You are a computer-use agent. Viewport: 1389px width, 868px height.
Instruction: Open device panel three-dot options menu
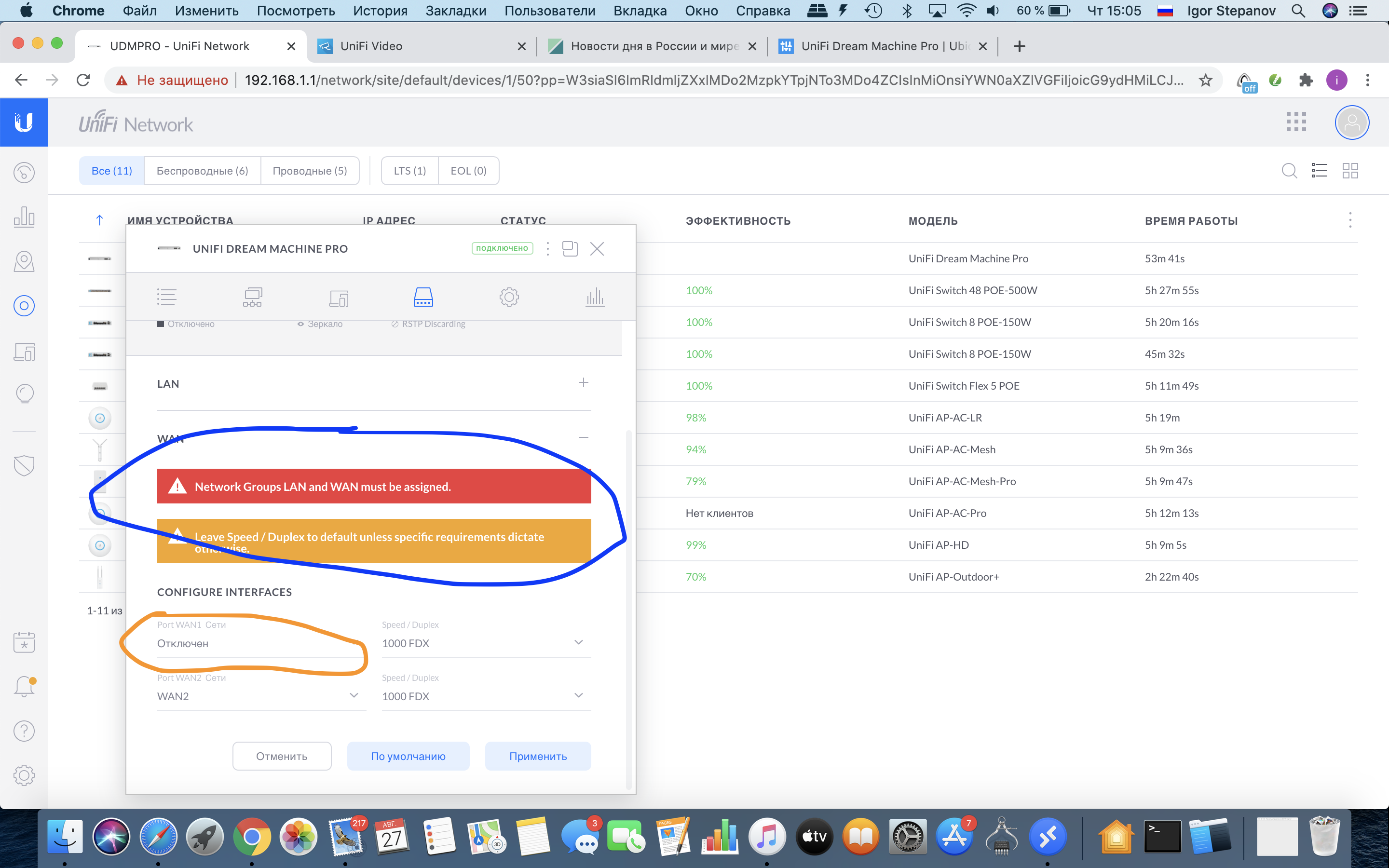pos(547,248)
